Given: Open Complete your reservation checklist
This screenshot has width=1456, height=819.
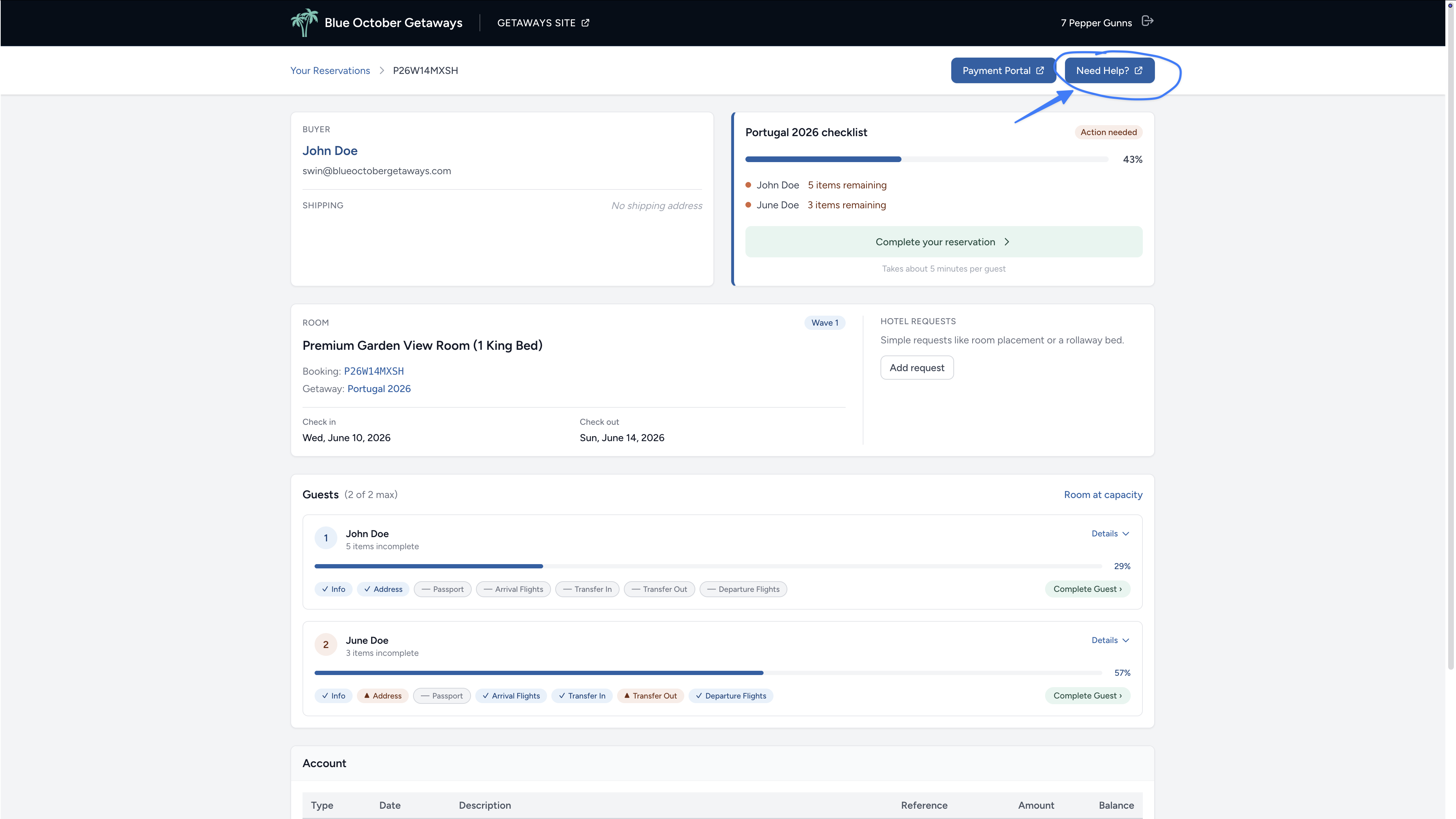Looking at the screenshot, I should [943, 242].
